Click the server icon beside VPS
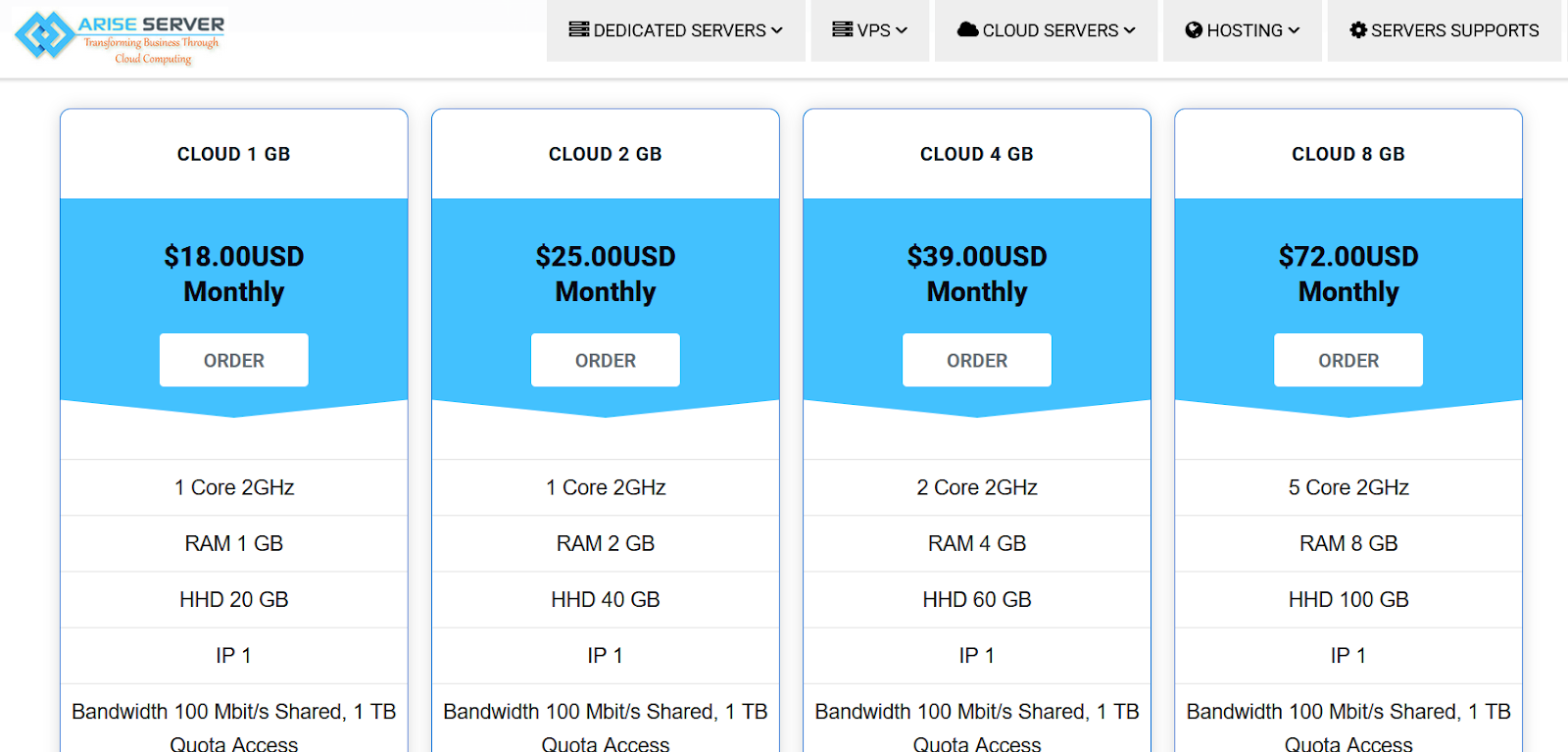 [x=842, y=29]
